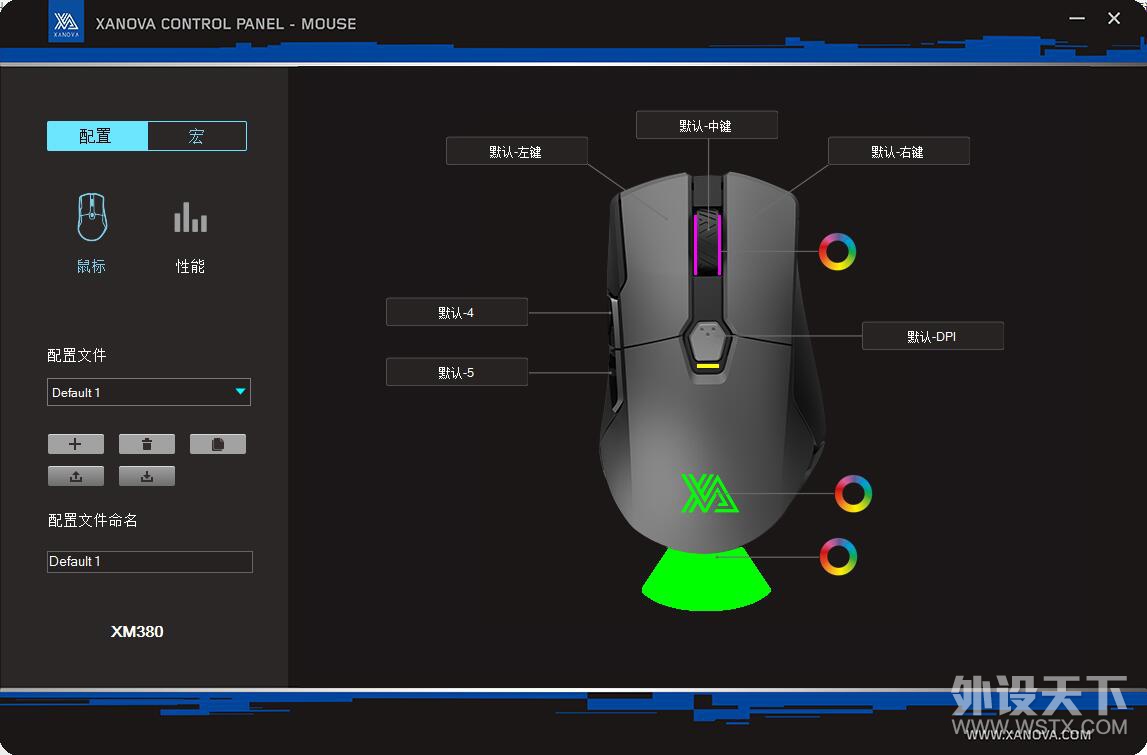Assign function to 默认-左键 button

(x=516, y=151)
